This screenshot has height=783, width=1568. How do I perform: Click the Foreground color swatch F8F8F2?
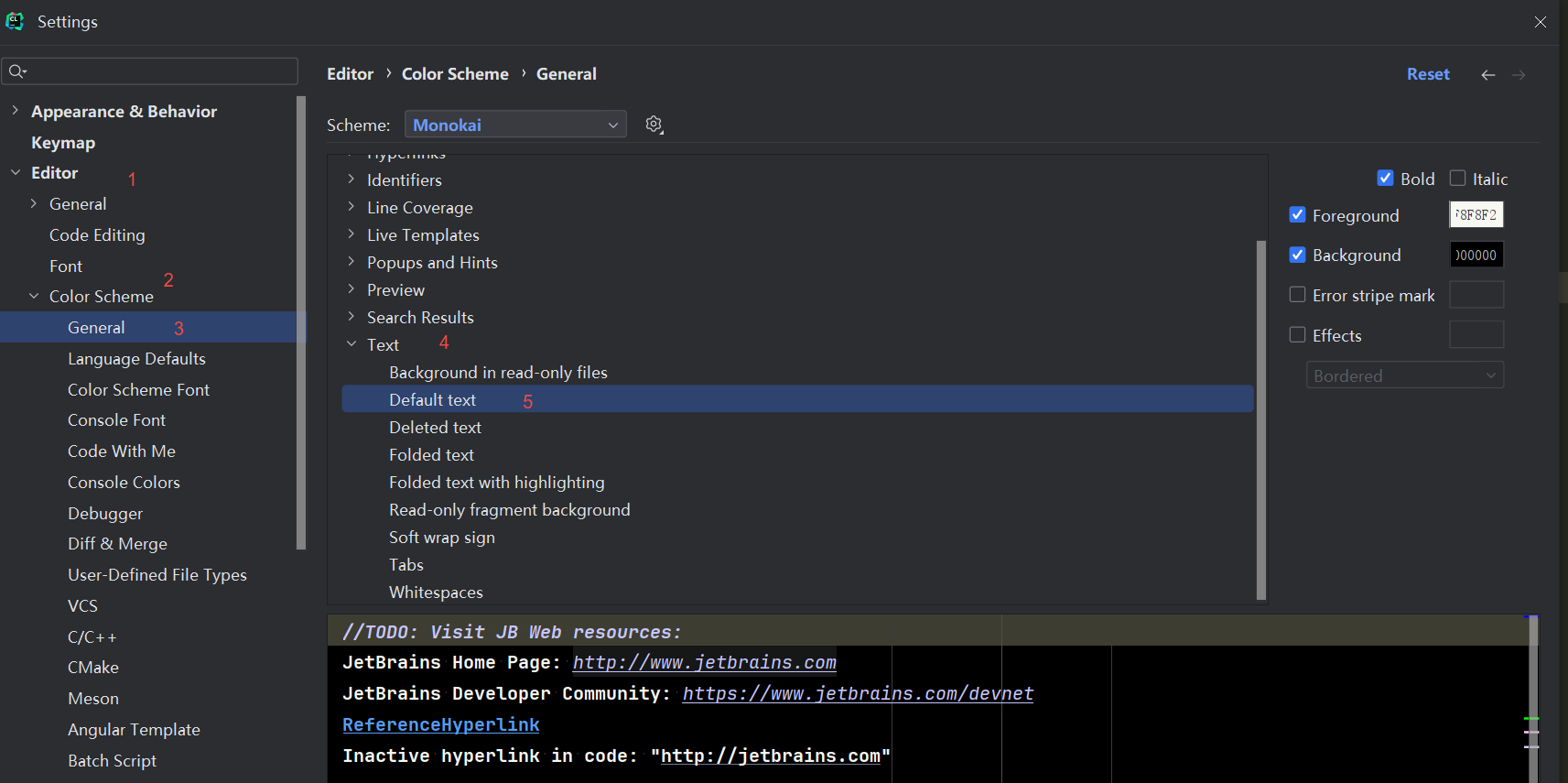click(x=1476, y=215)
